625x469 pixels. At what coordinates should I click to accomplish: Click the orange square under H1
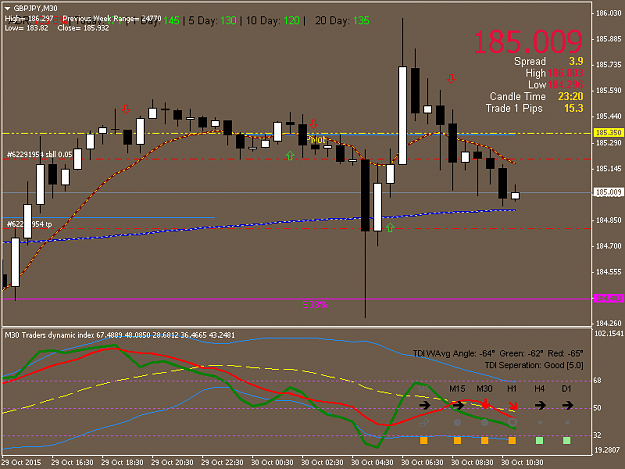[512, 440]
